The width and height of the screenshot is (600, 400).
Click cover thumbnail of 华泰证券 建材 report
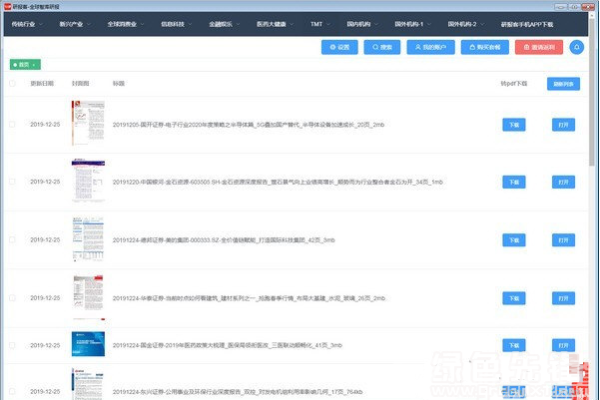point(88,297)
